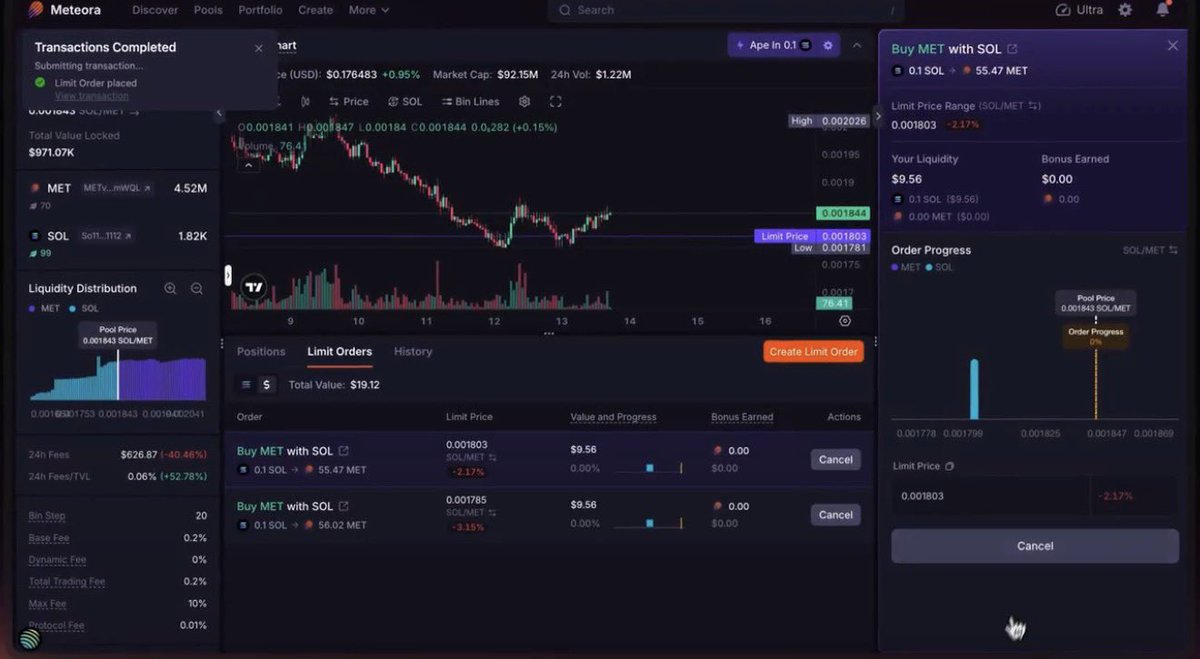The image size is (1200, 659).
Task: Switch chart denomination to SOL
Action: click(x=405, y=102)
